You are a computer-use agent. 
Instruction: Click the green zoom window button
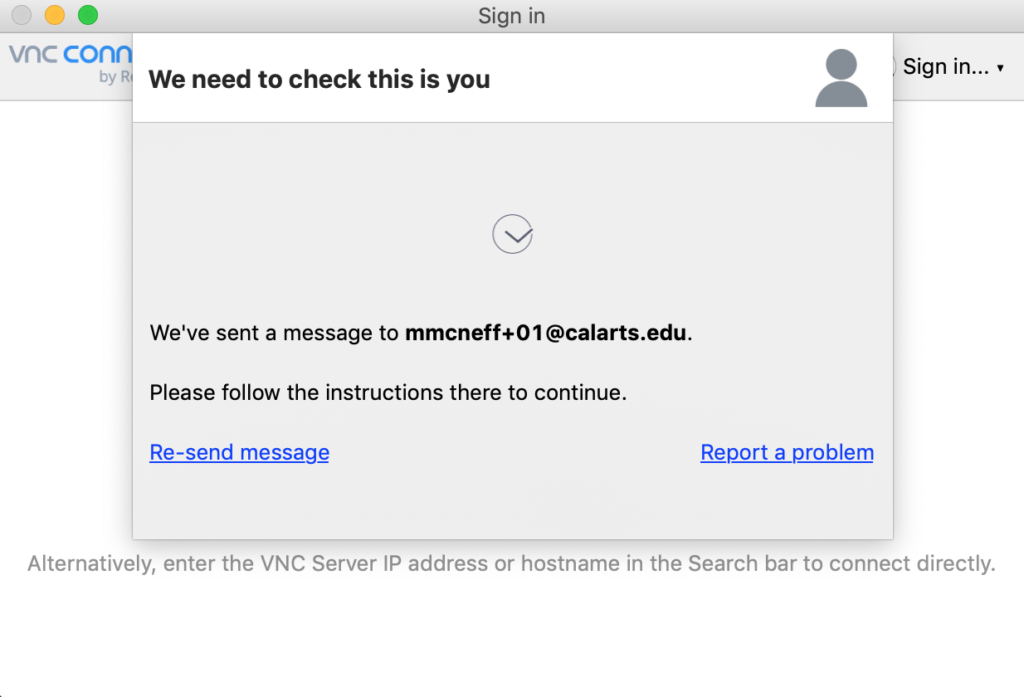[x=88, y=15]
